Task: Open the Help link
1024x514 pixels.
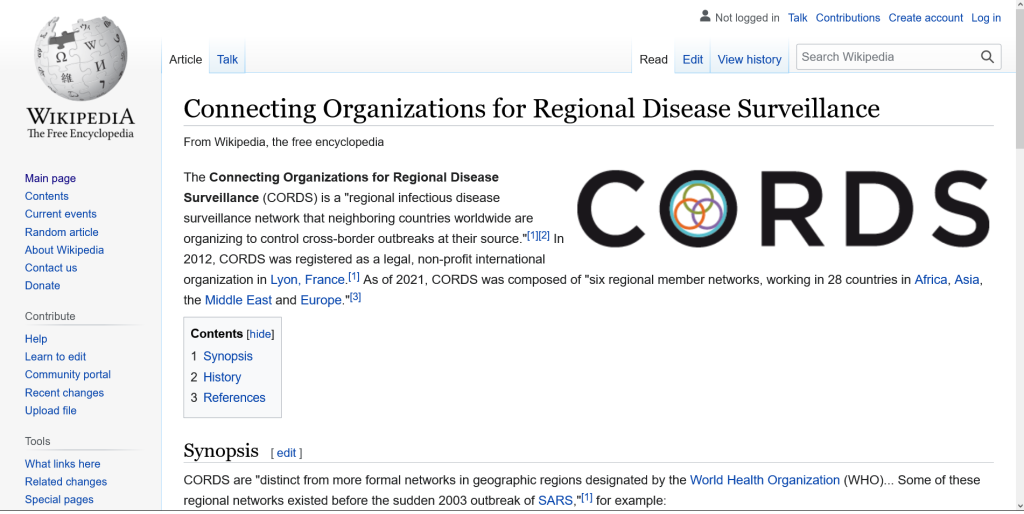Action: (x=36, y=339)
